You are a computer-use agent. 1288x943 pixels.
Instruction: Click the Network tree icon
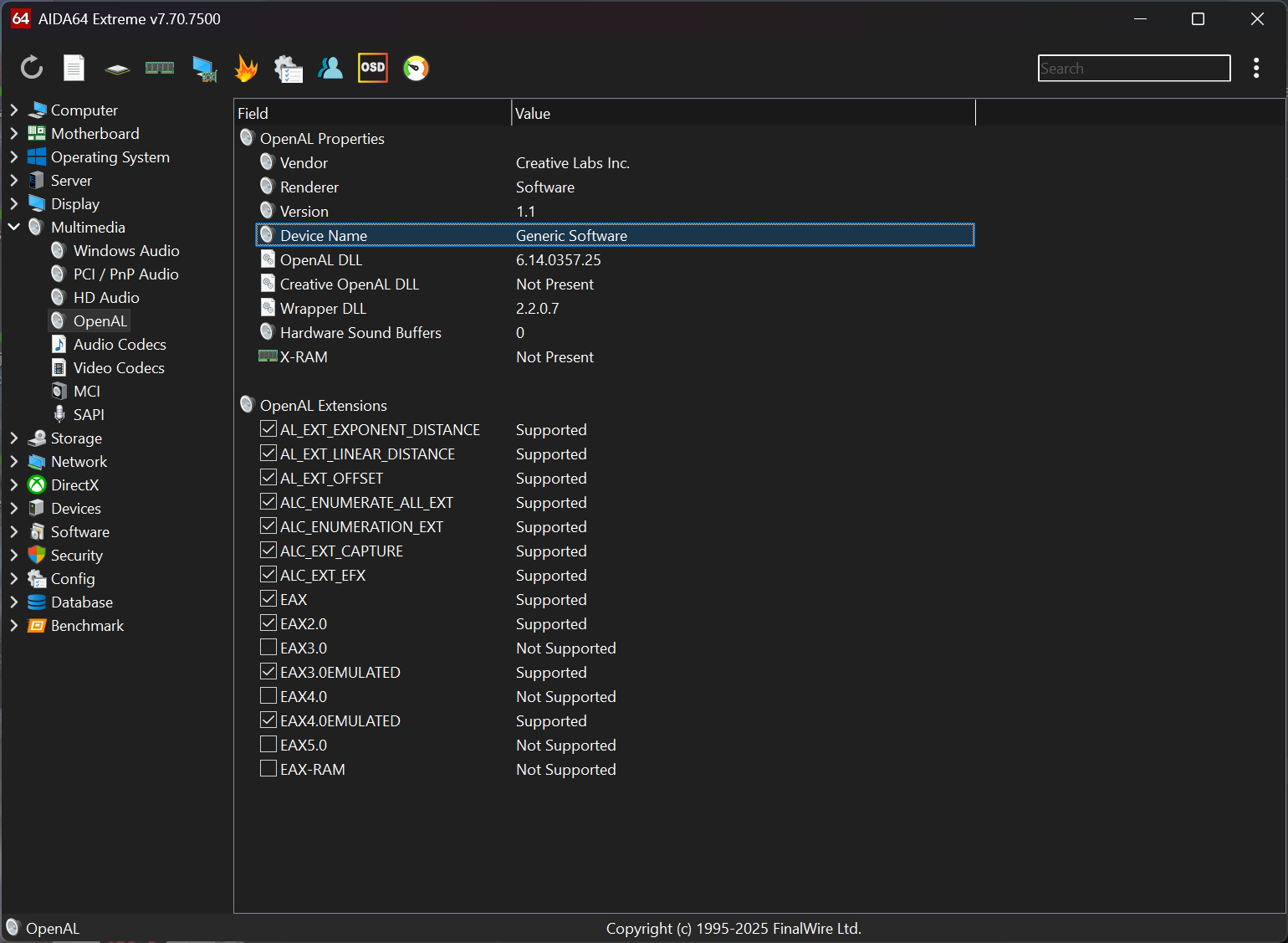pos(37,461)
